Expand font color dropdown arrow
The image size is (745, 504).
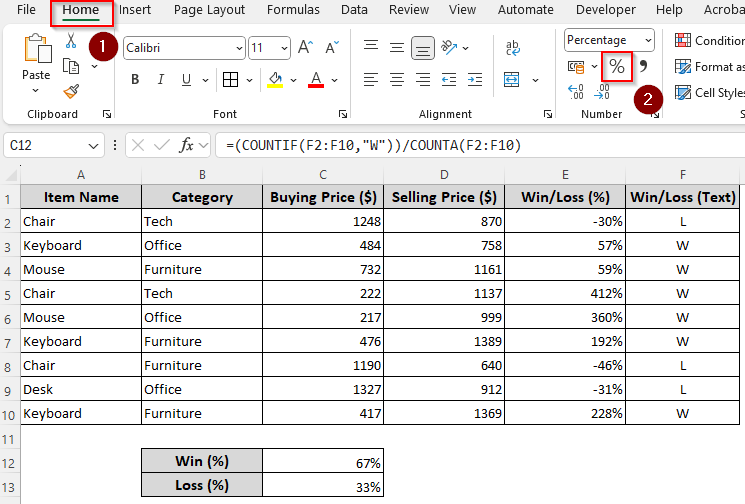[x=334, y=80]
